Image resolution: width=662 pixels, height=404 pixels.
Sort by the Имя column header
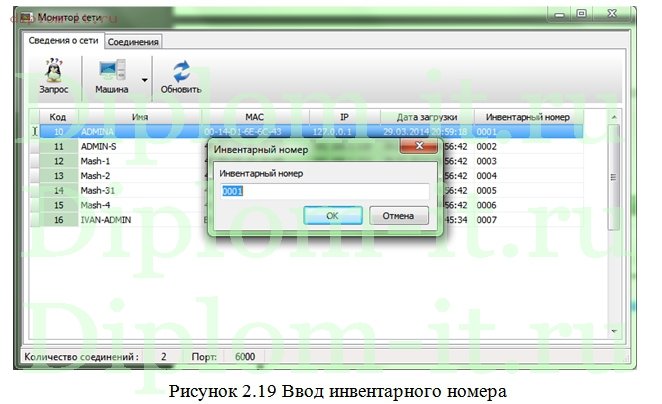coord(140,117)
